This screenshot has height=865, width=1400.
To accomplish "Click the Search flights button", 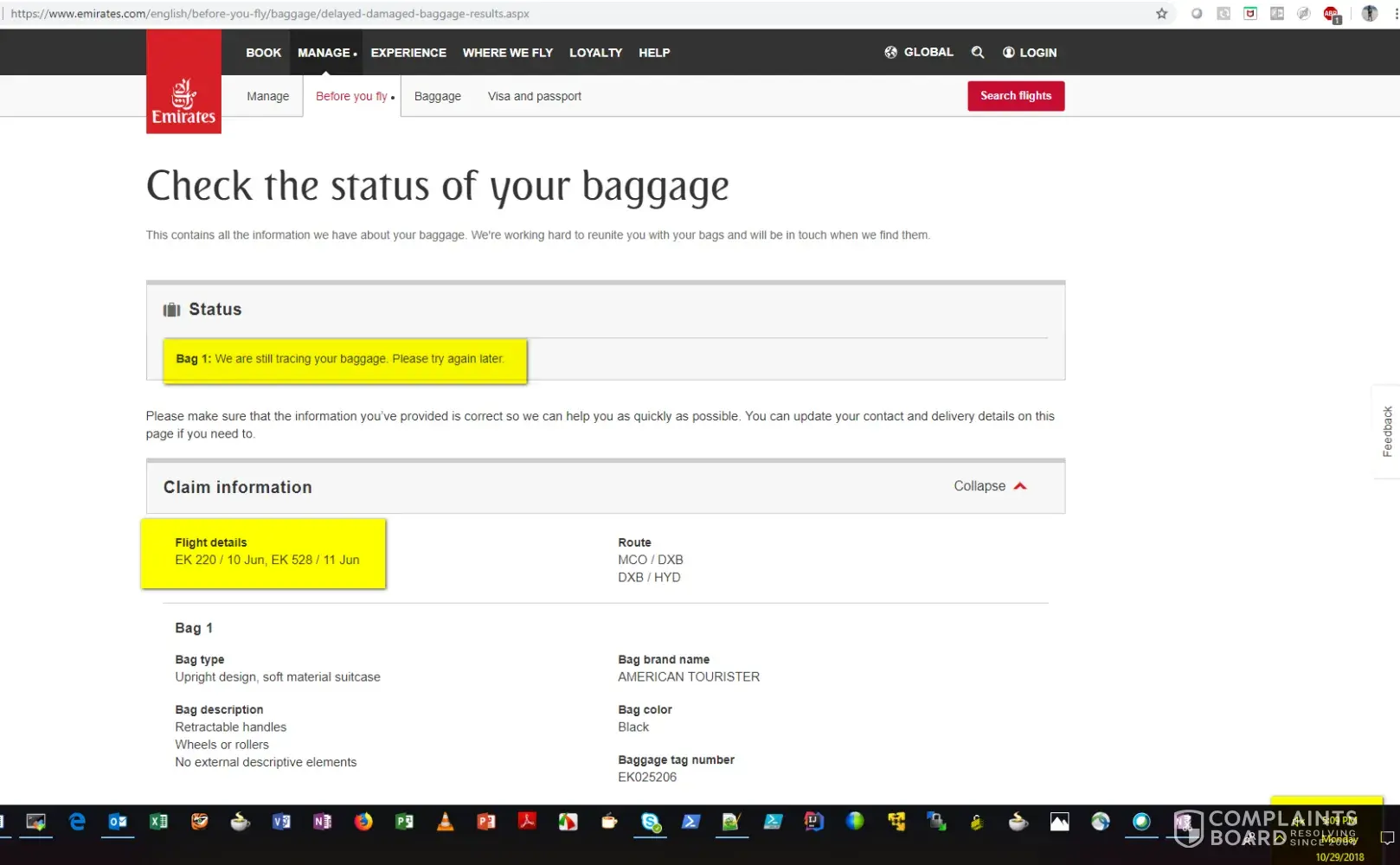I will [1016, 96].
